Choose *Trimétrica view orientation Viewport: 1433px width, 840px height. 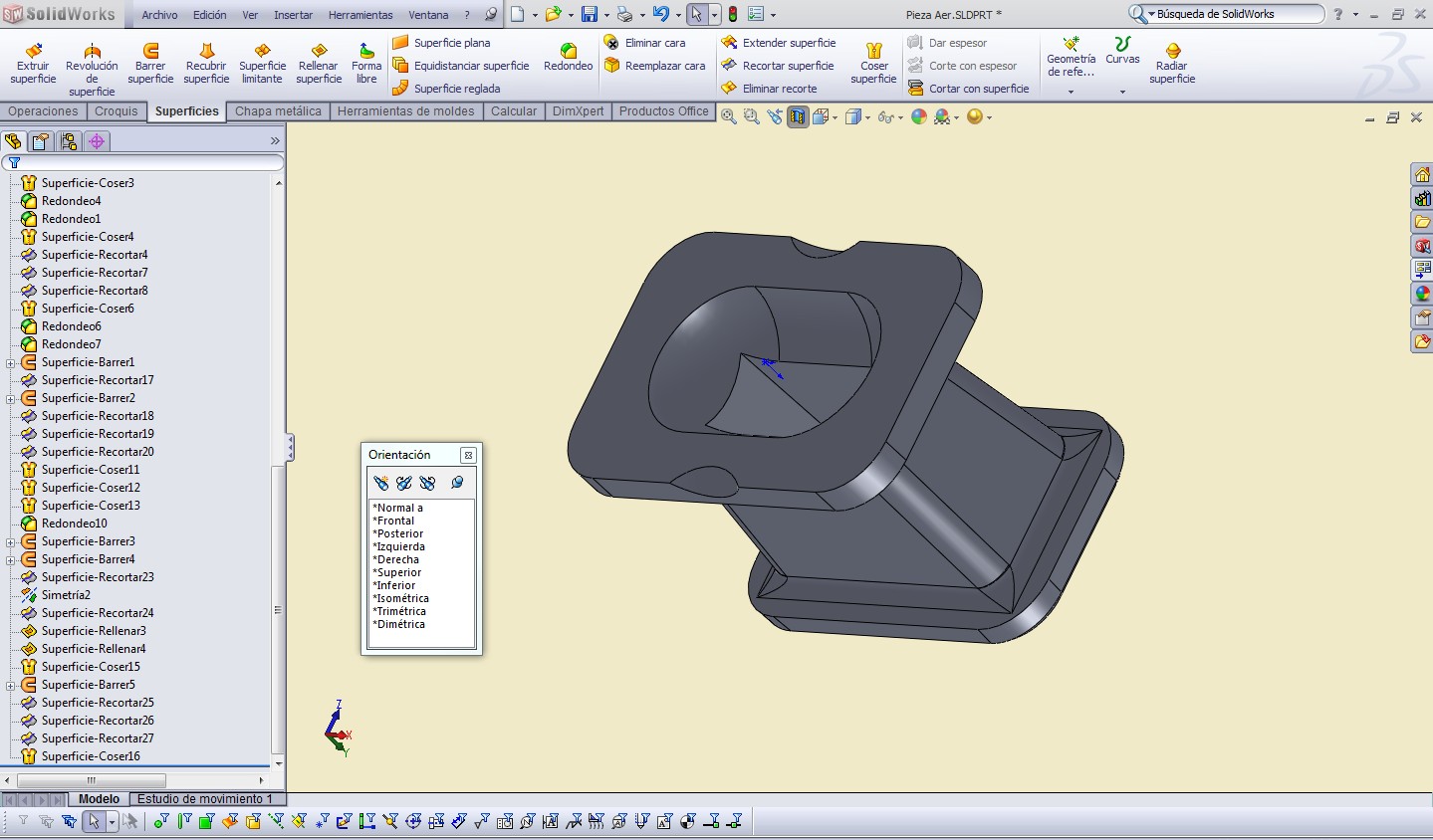point(399,611)
